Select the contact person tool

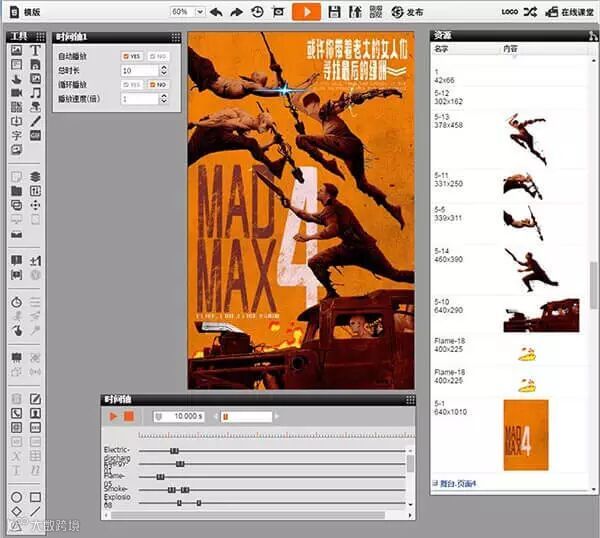[x=35, y=414]
